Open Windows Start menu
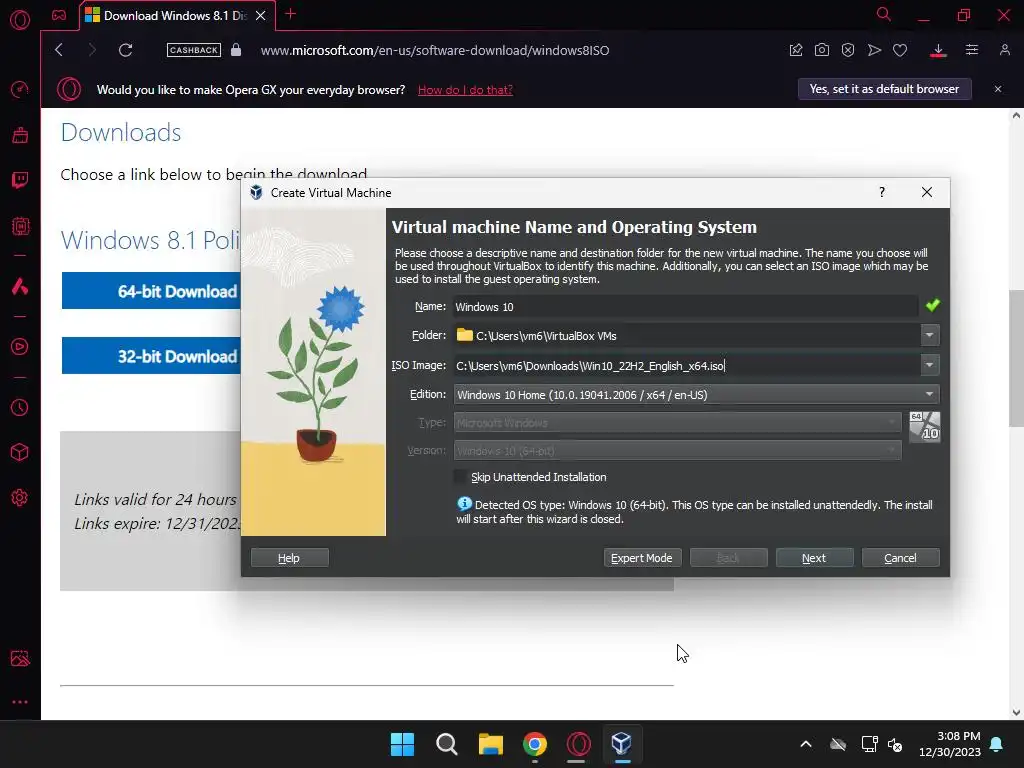Screen dimensions: 1024x768 [x=402, y=744]
